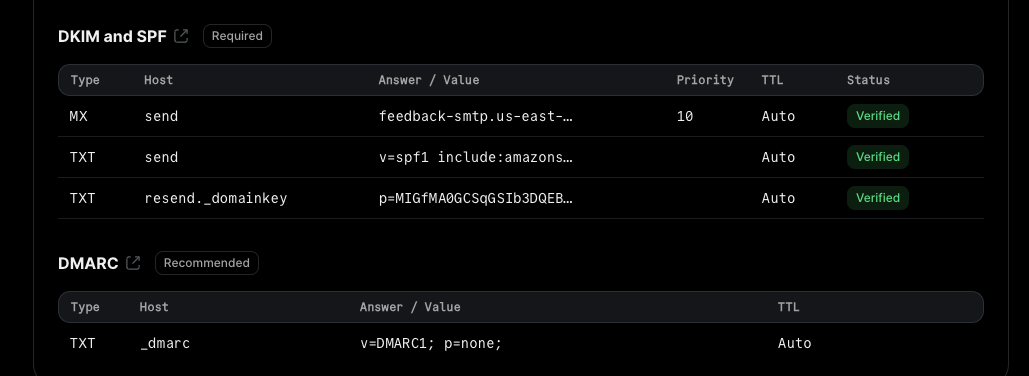Copy the feedback-smtp MX record value

click(x=476, y=116)
